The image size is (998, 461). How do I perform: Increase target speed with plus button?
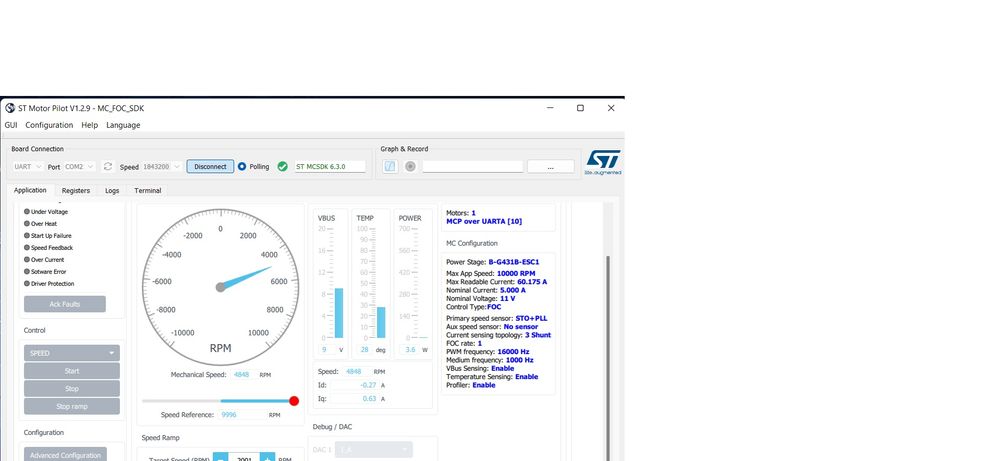pos(267,458)
